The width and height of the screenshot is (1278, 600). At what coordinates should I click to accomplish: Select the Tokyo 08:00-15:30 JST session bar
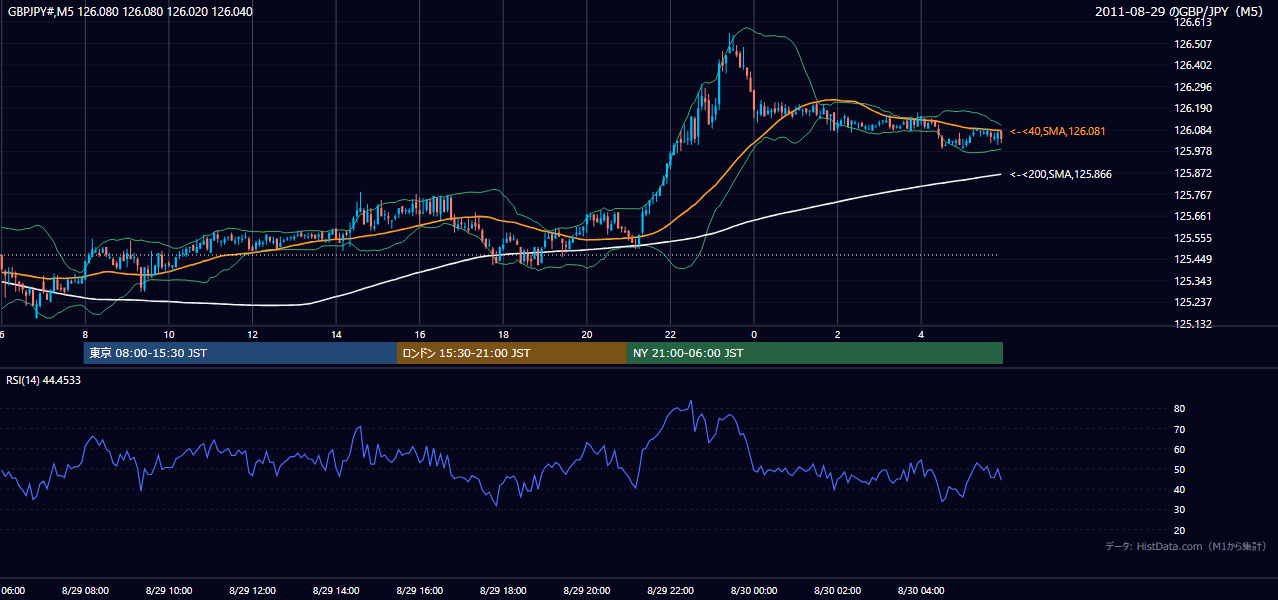point(240,353)
